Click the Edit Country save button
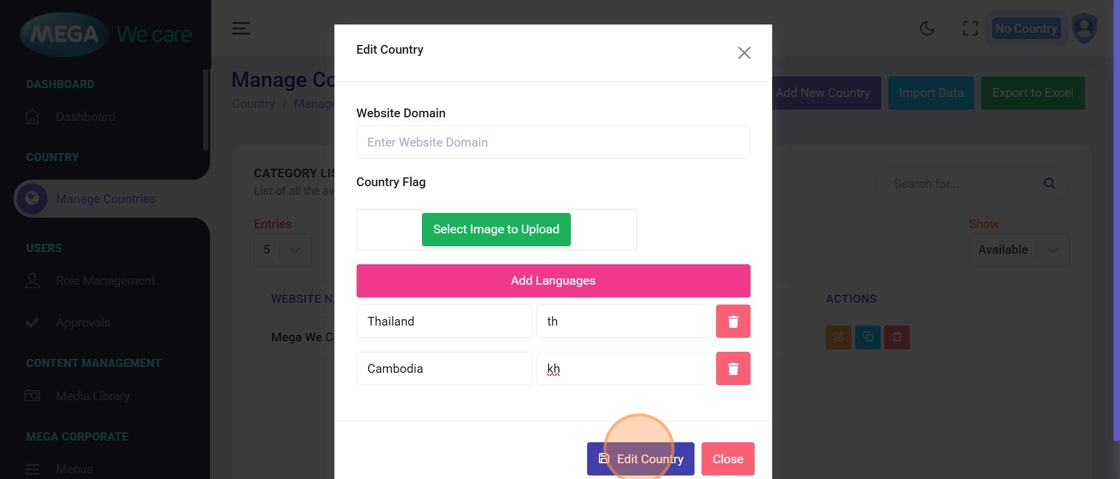The height and width of the screenshot is (479, 1120). click(x=640, y=459)
